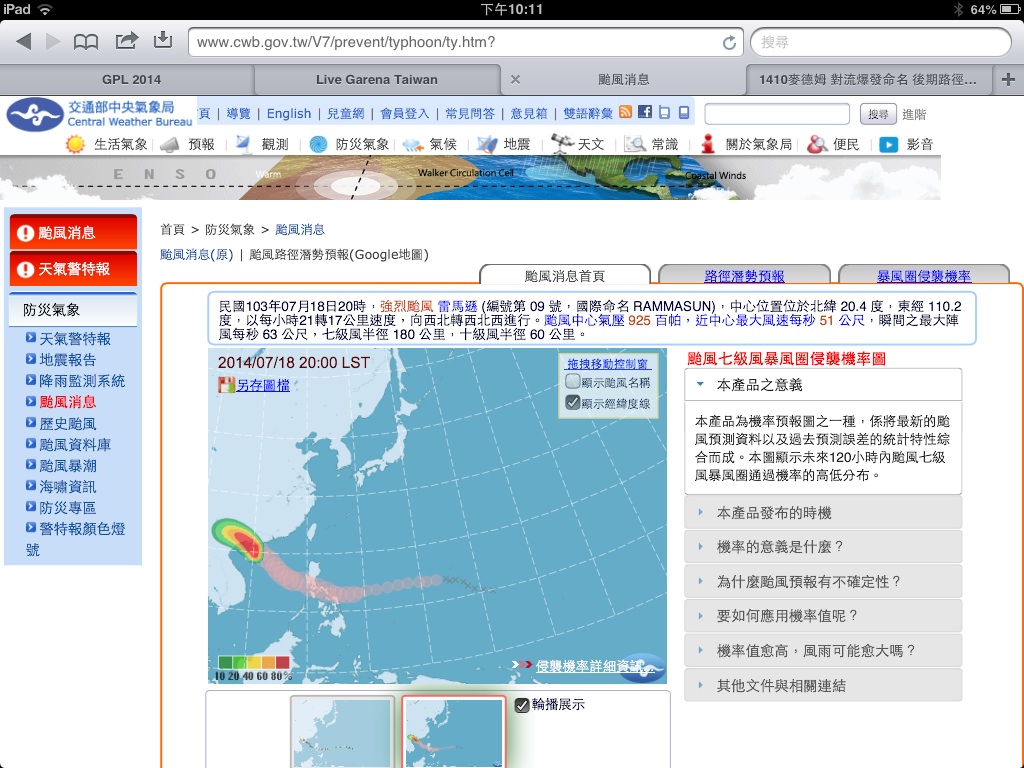
Task: Toggle the 輪播展示 checkbox
Action: (x=522, y=705)
